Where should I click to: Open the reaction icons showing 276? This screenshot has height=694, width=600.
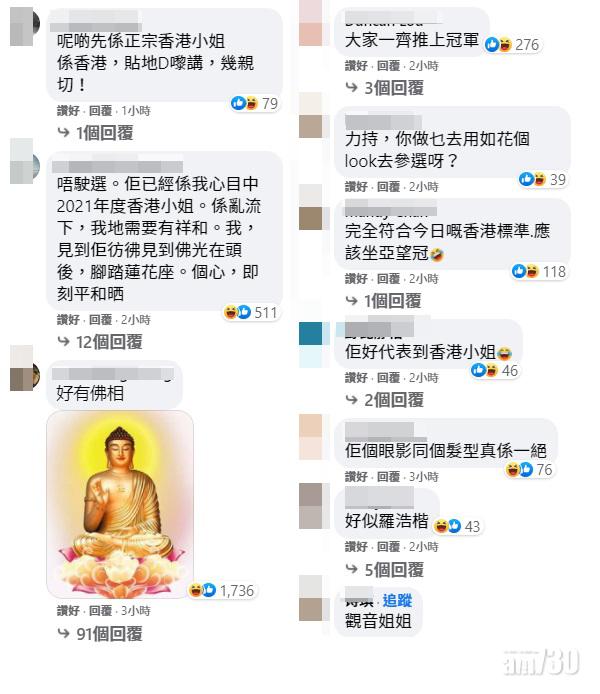[512, 45]
